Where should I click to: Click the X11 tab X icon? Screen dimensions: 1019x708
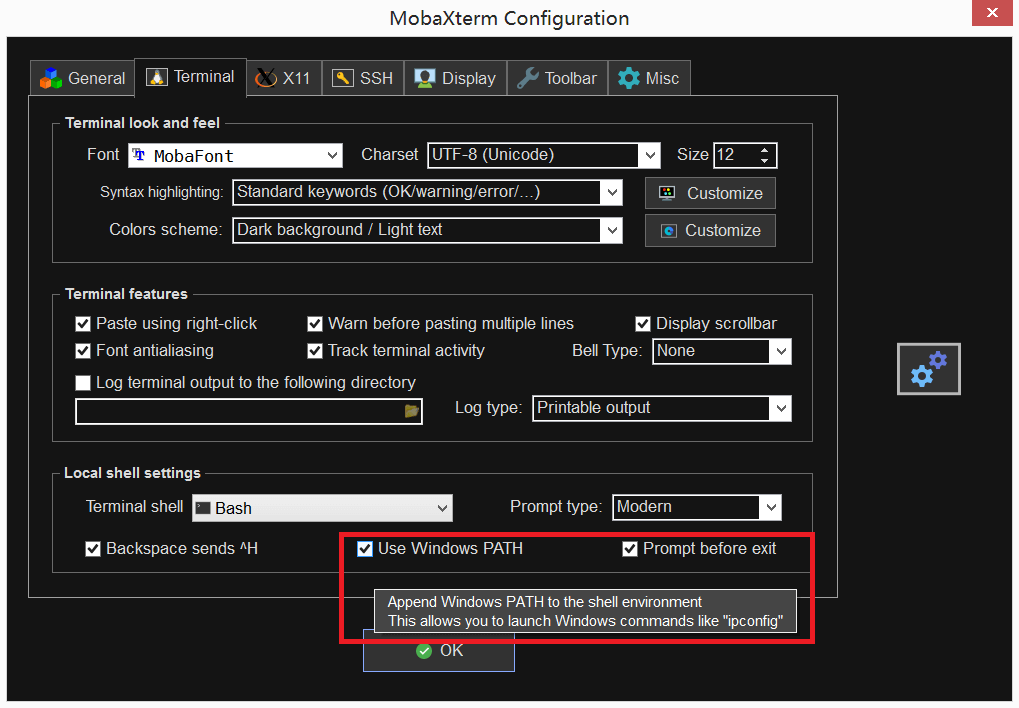click(x=266, y=78)
